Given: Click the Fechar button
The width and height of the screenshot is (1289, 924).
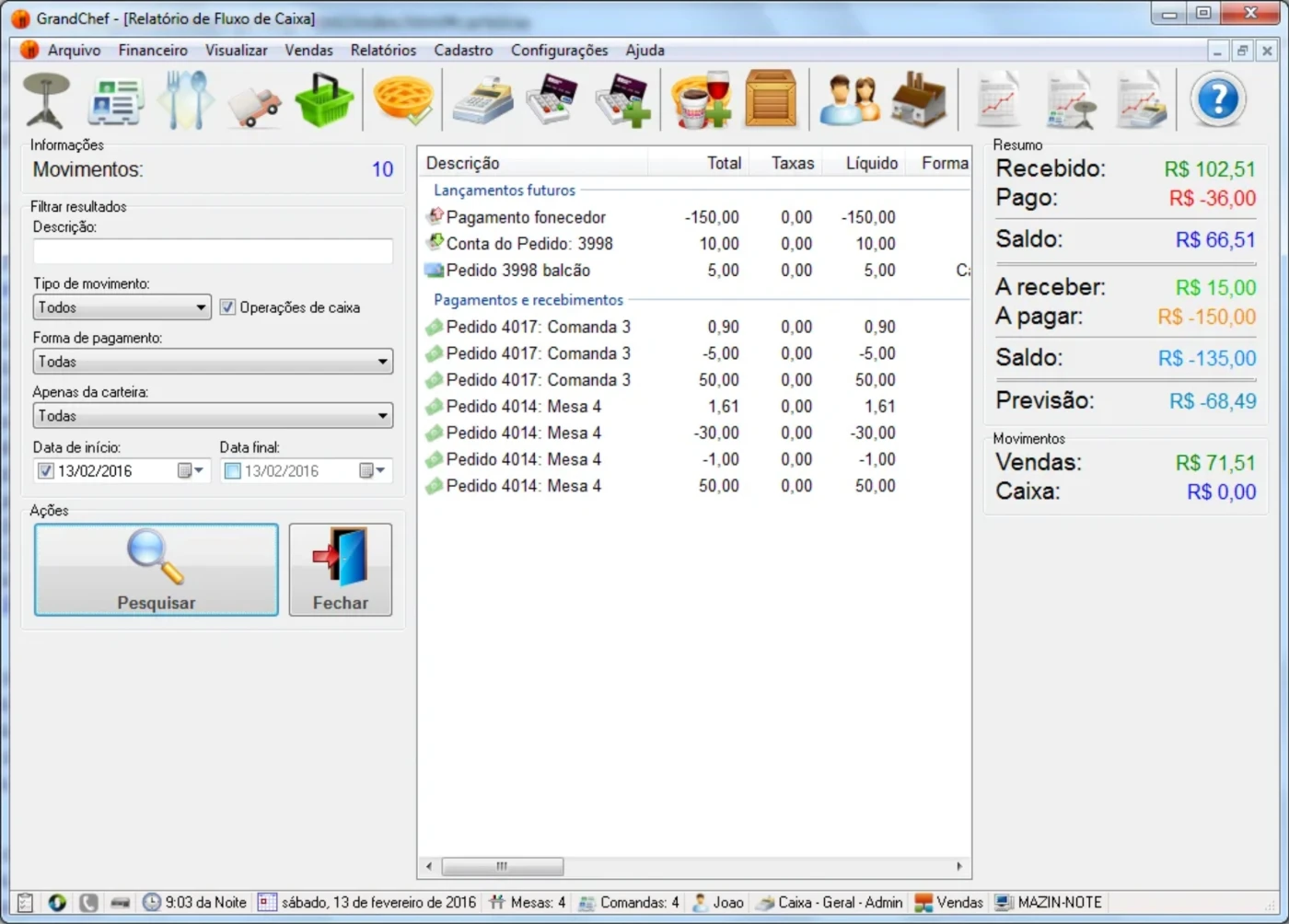Looking at the screenshot, I should (x=340, y=570).
